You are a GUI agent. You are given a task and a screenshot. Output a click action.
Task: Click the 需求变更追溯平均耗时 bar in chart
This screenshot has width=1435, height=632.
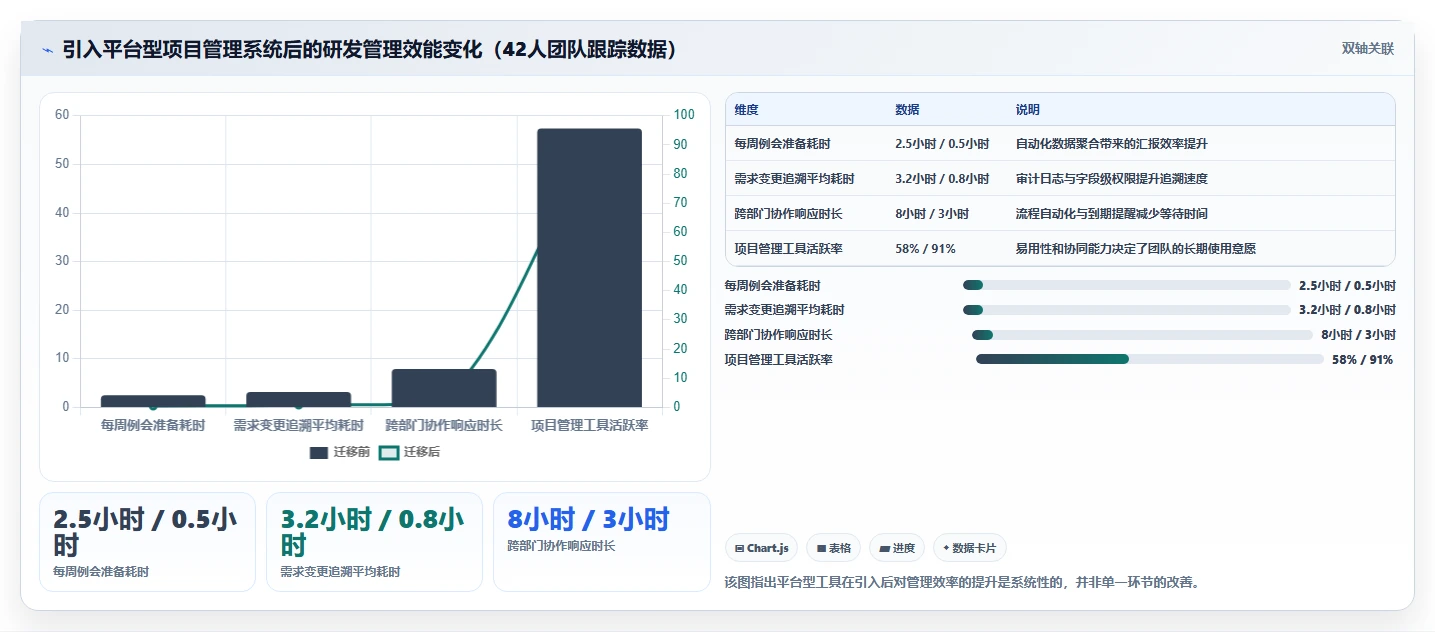coord(298,399)
